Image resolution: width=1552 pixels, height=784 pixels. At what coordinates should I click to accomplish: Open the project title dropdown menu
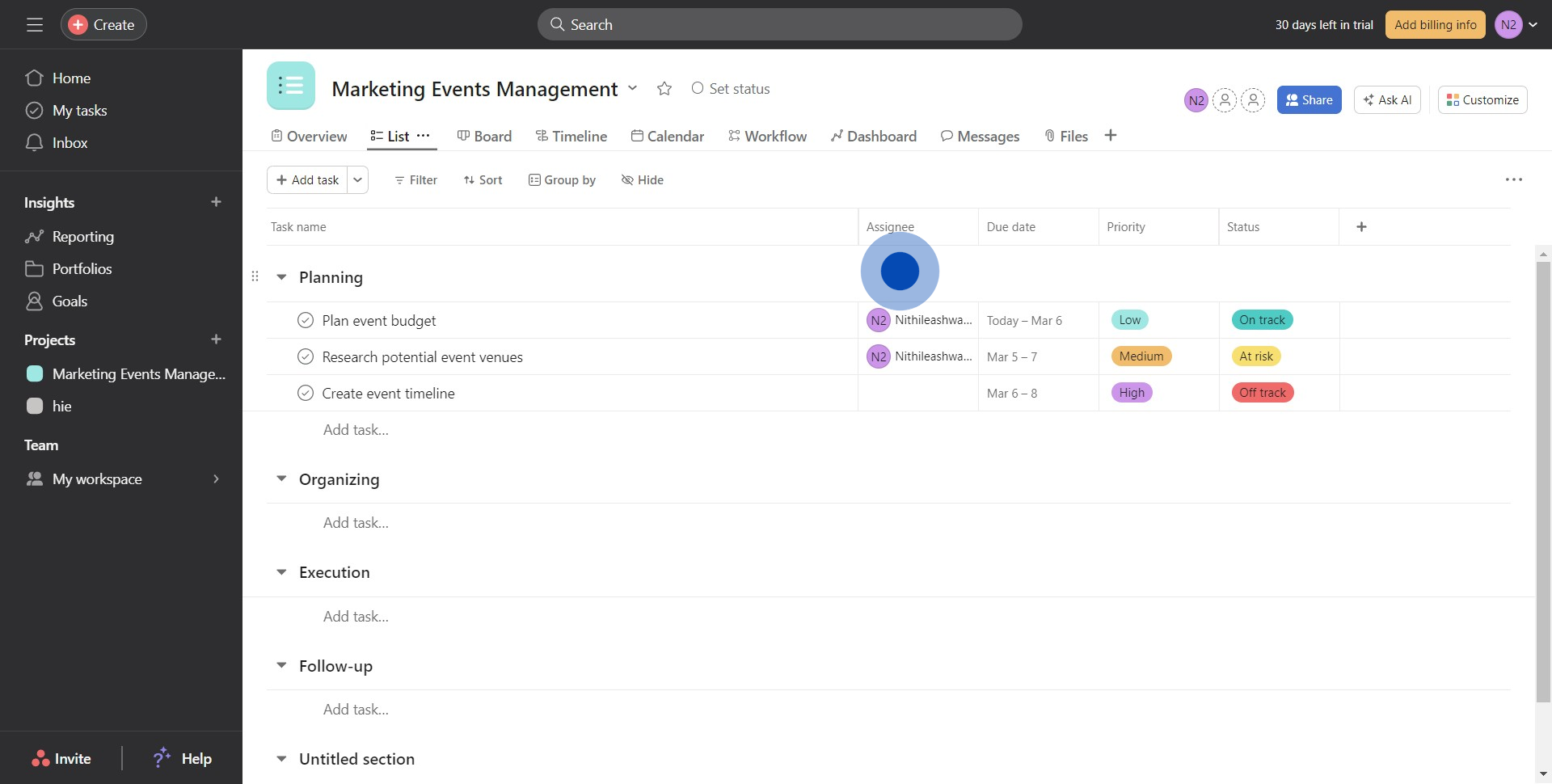[633, 89]
